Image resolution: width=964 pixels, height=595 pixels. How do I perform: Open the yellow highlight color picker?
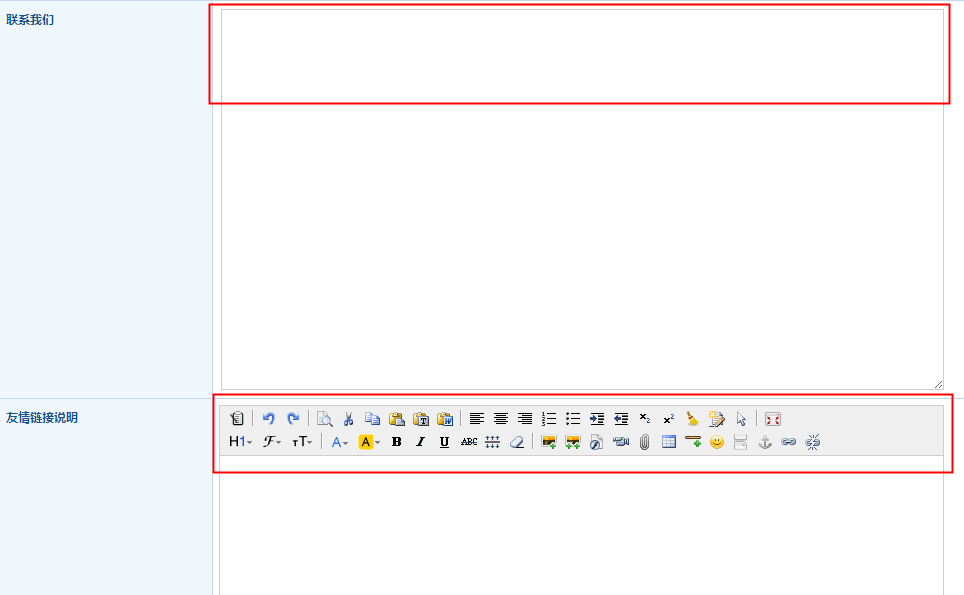(x=369, y=442)
